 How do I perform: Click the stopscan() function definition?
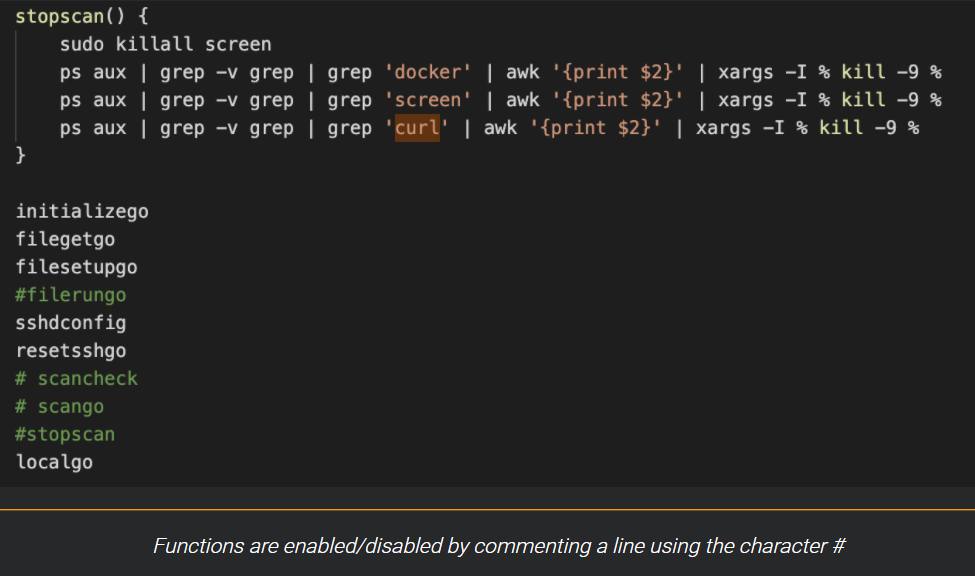pyautogui.click(x=81, y=16)
